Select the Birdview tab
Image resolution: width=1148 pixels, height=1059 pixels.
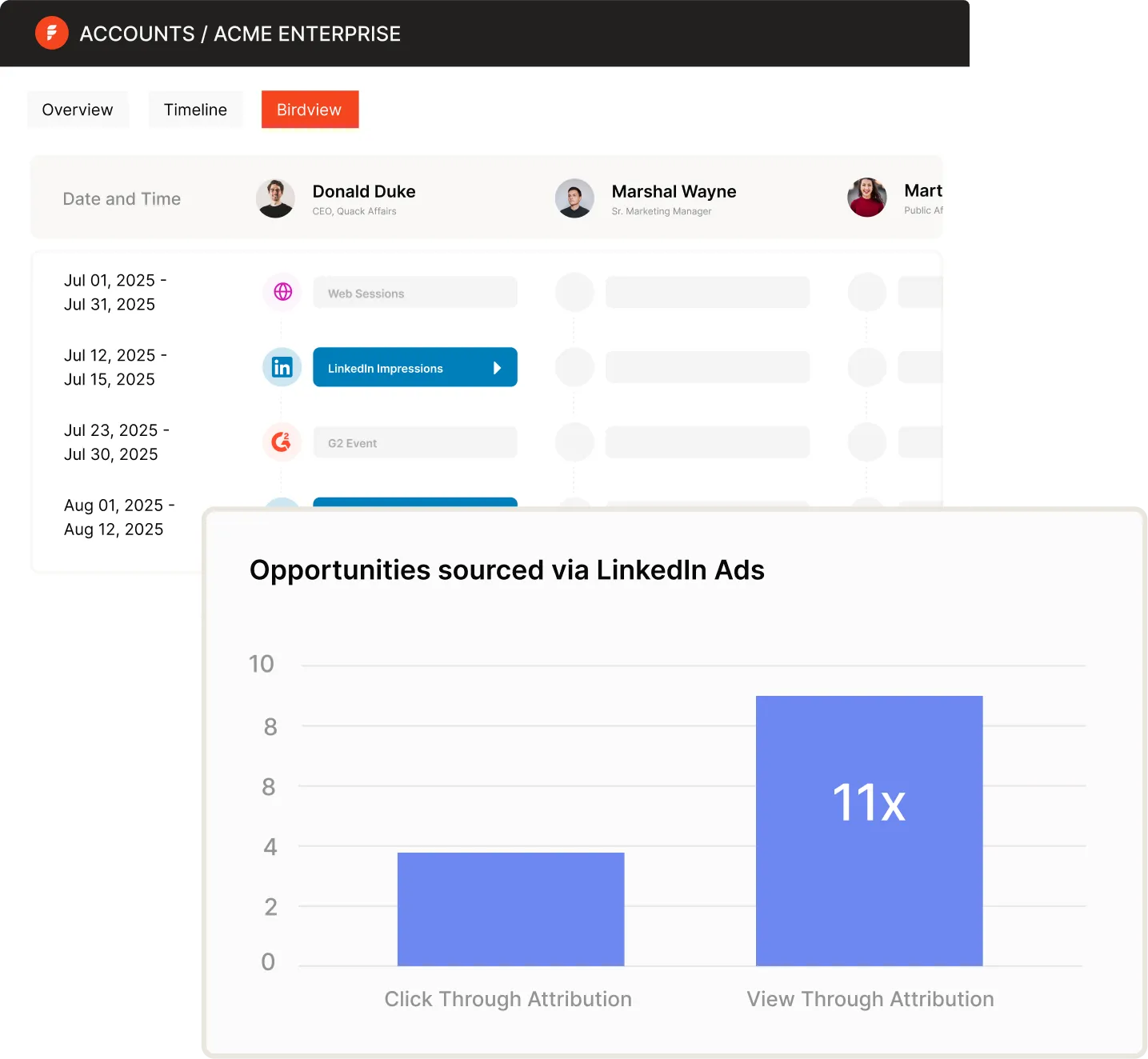point(310,110)
